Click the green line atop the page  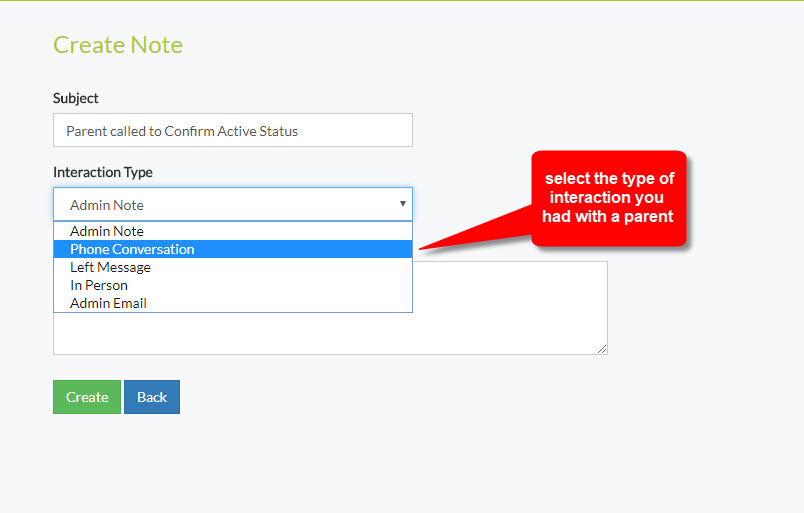[x=402, y=1]
